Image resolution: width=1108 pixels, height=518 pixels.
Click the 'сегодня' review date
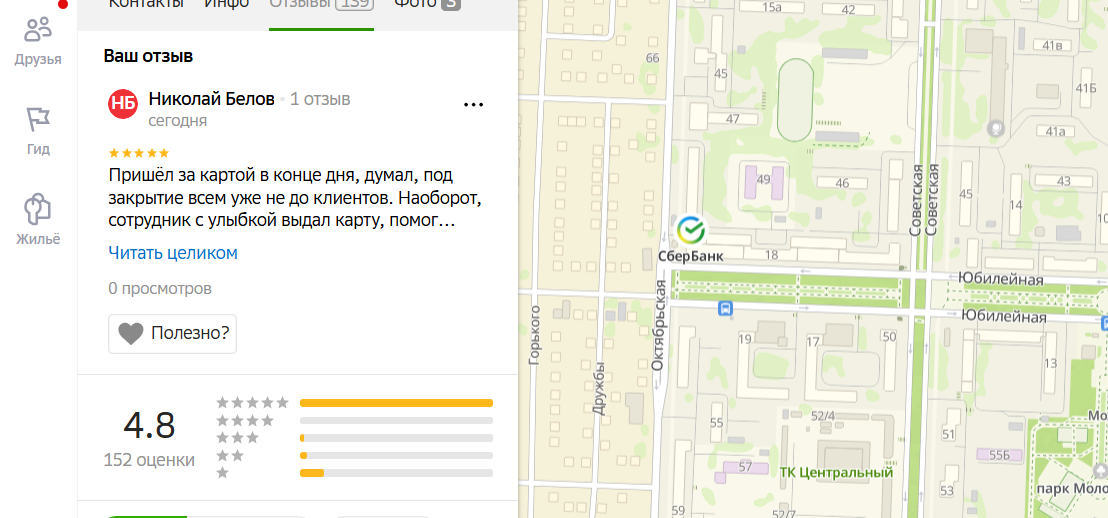[177, 121]
